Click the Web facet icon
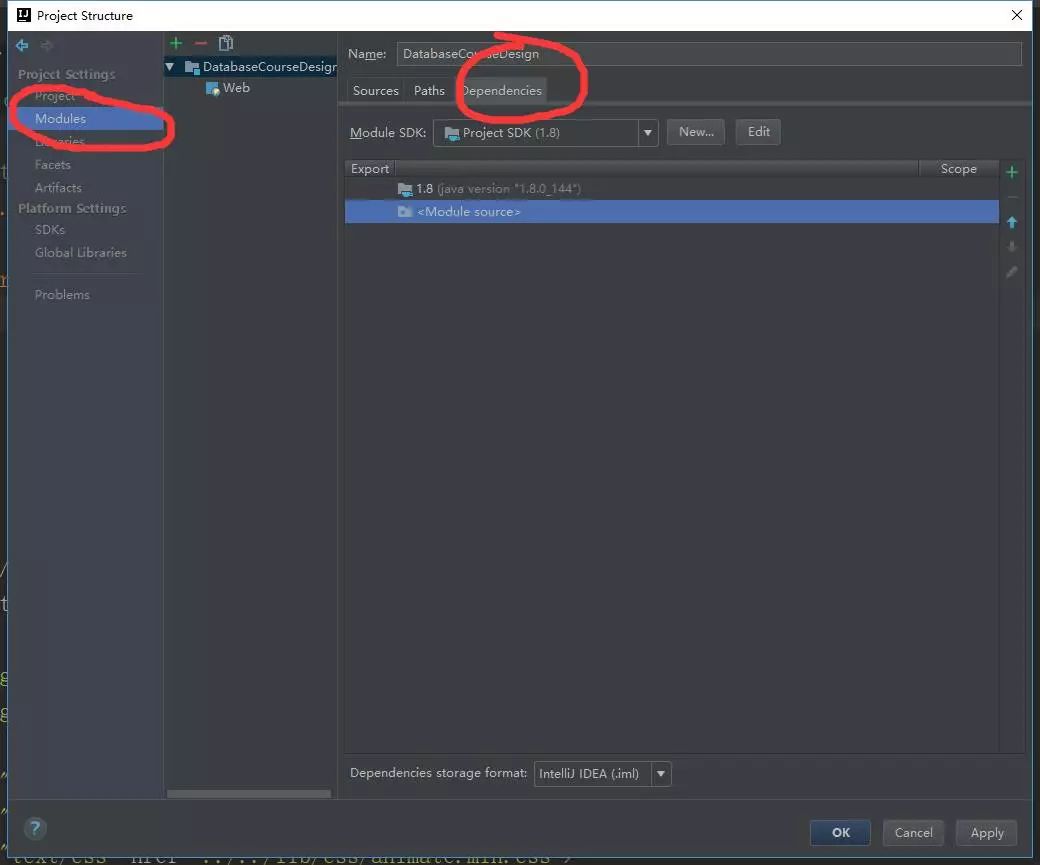 [x=212, y=88]
